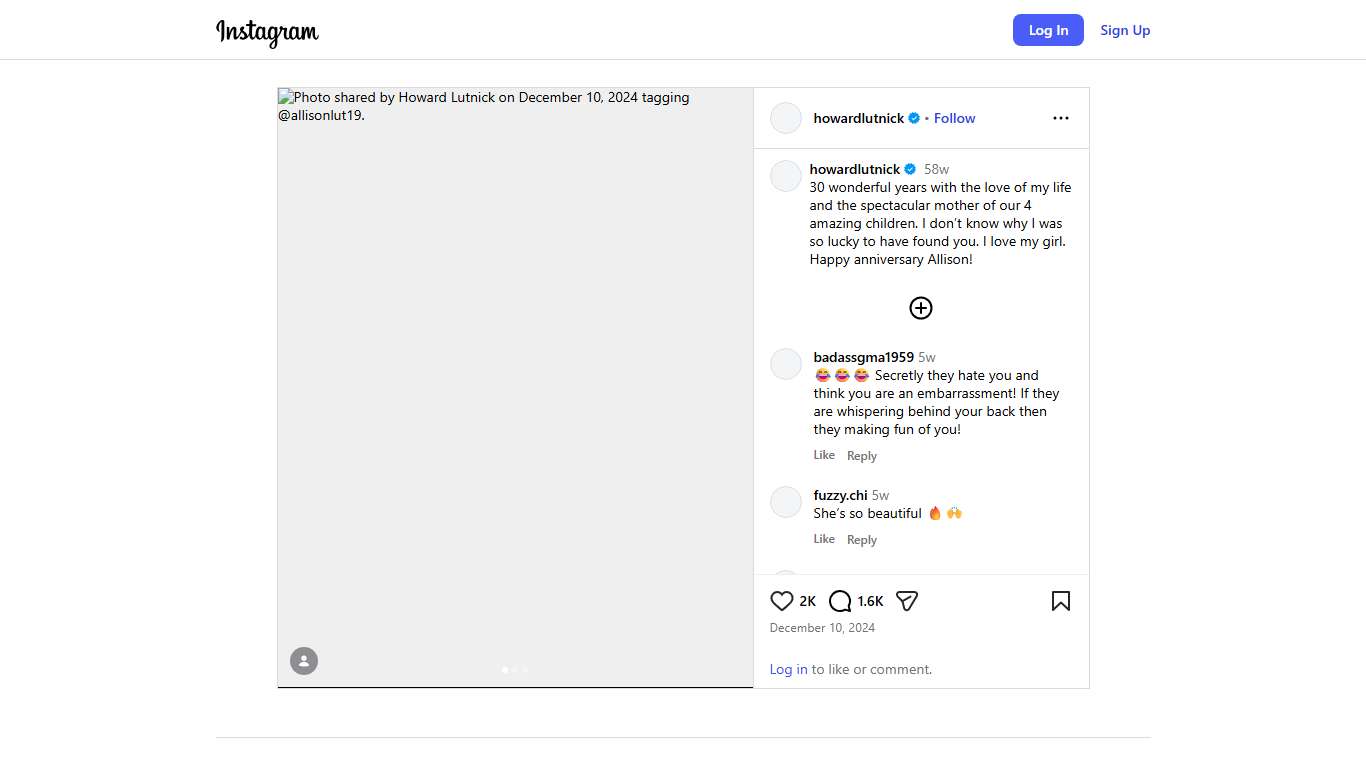Open badassgma1959's profile link

863,357
